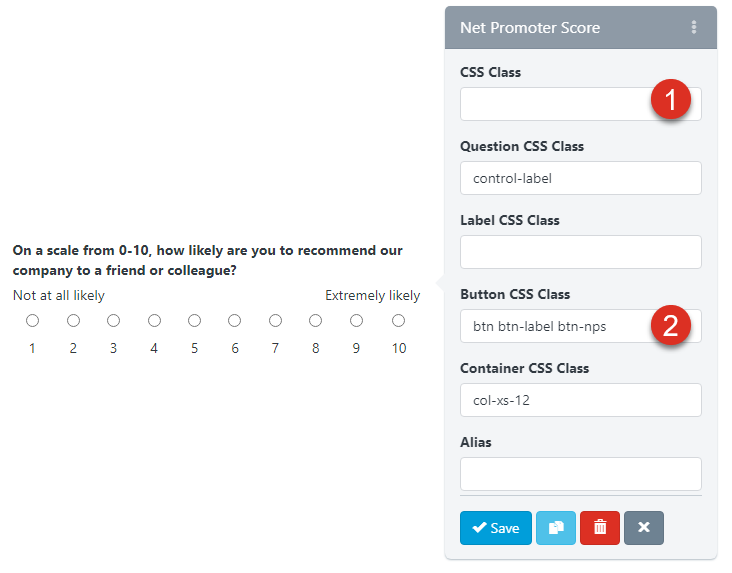
Task: Select rating 8 radio button
Action: [316, 321]
